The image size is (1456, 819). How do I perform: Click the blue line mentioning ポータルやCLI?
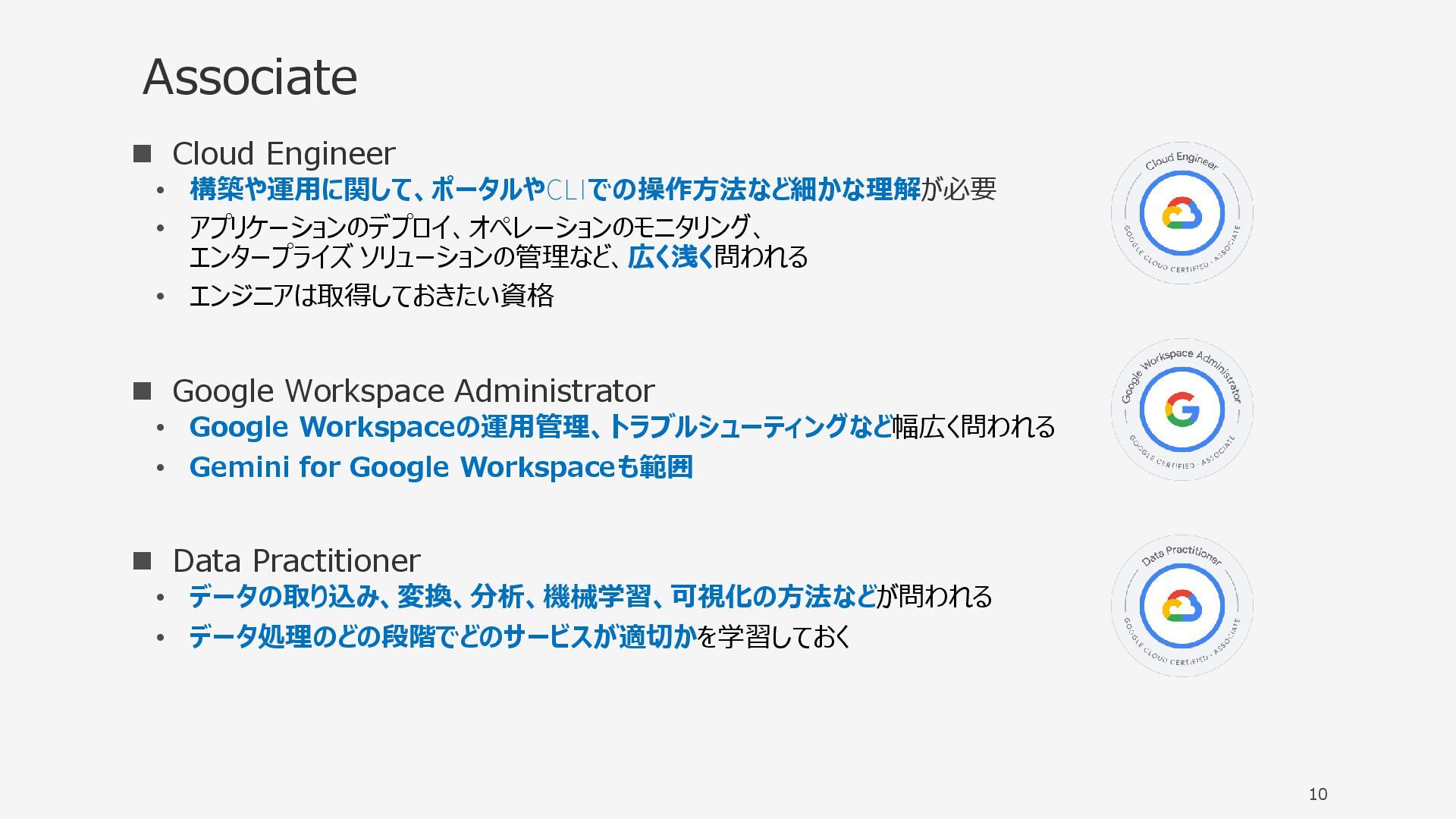click(591, 190)
